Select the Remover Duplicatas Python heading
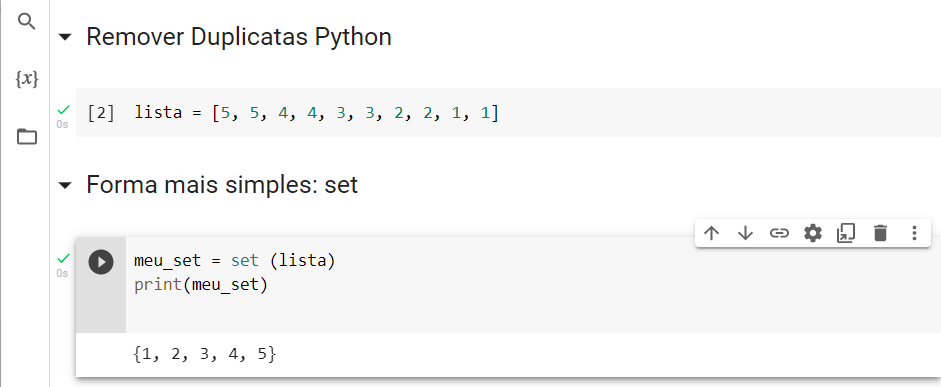The width and height of the screenshot is (941, 387). [239, 37]
